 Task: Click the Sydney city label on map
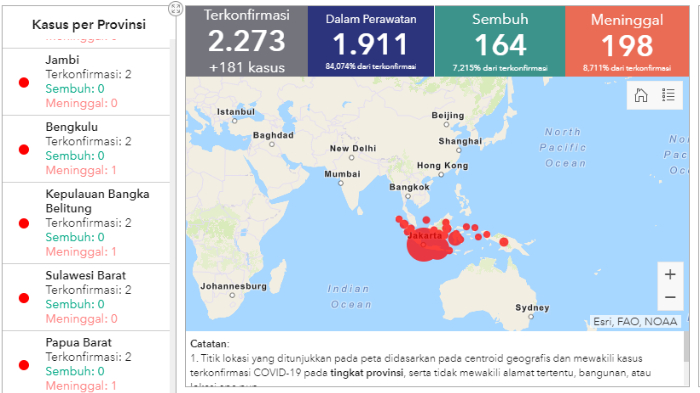point(532,307)
